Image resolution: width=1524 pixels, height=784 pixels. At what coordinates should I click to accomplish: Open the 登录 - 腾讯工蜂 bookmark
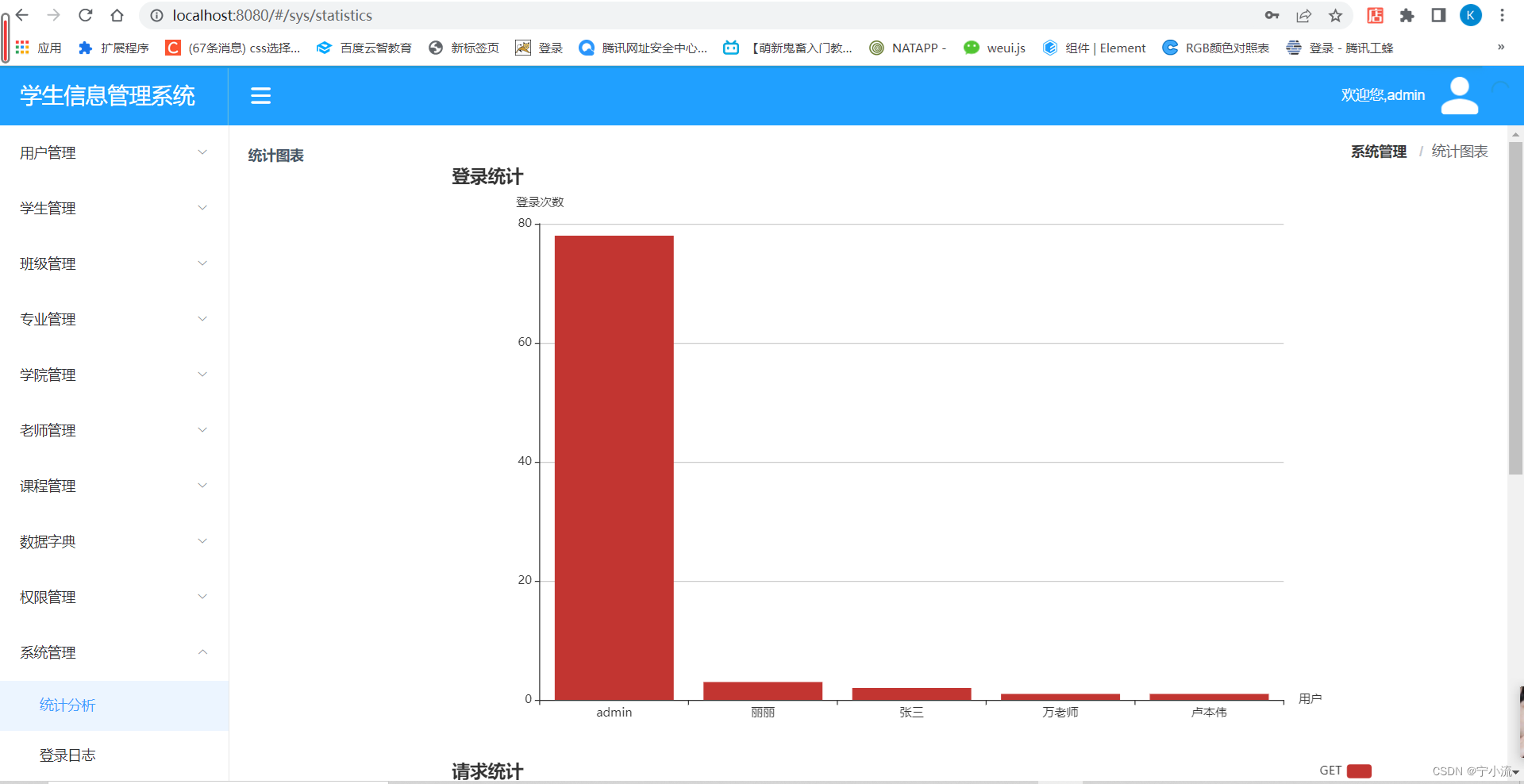tap(1339, 48)
